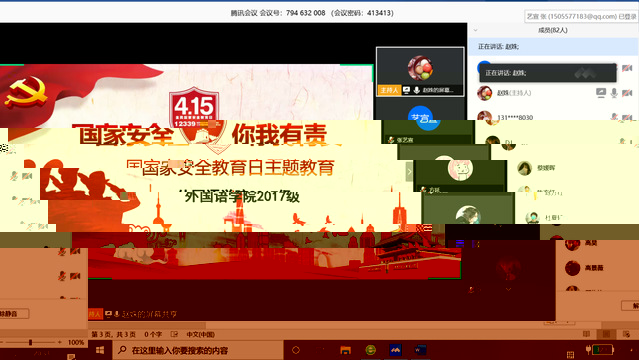Toggle the muted mic for 131****8030
The width and height of the screenshot is (639, 360).
614,117
